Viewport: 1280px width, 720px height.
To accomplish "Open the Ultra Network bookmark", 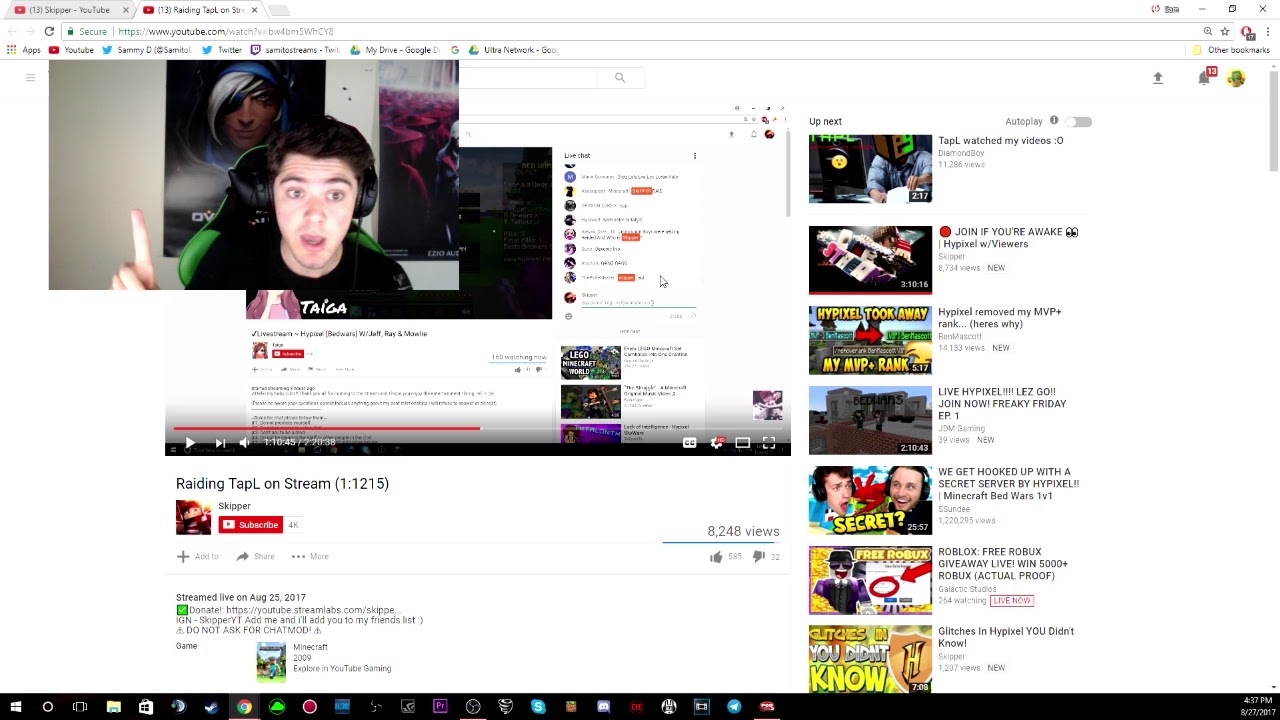I will 513,50.
